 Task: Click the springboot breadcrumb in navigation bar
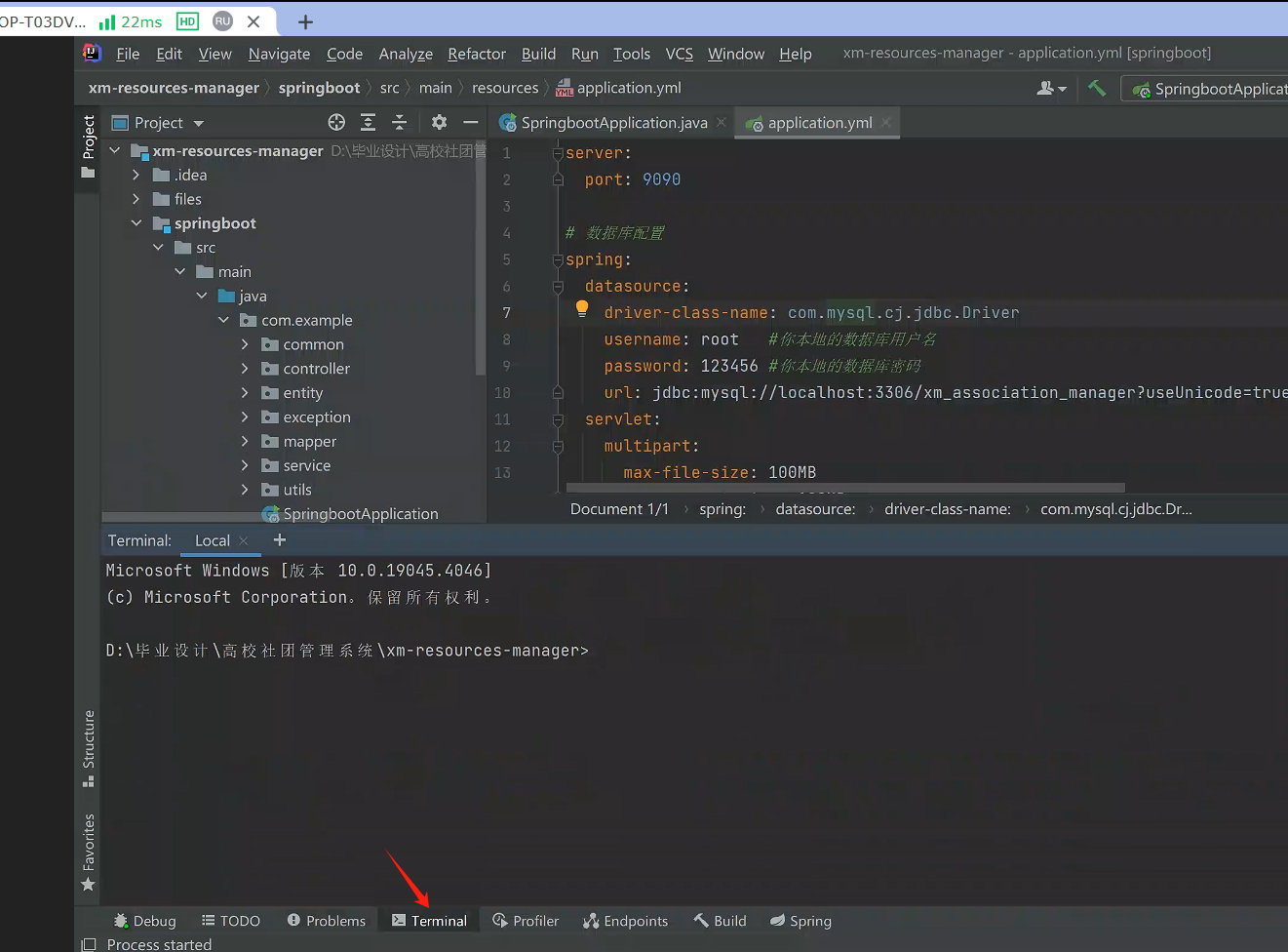(319, 88)
